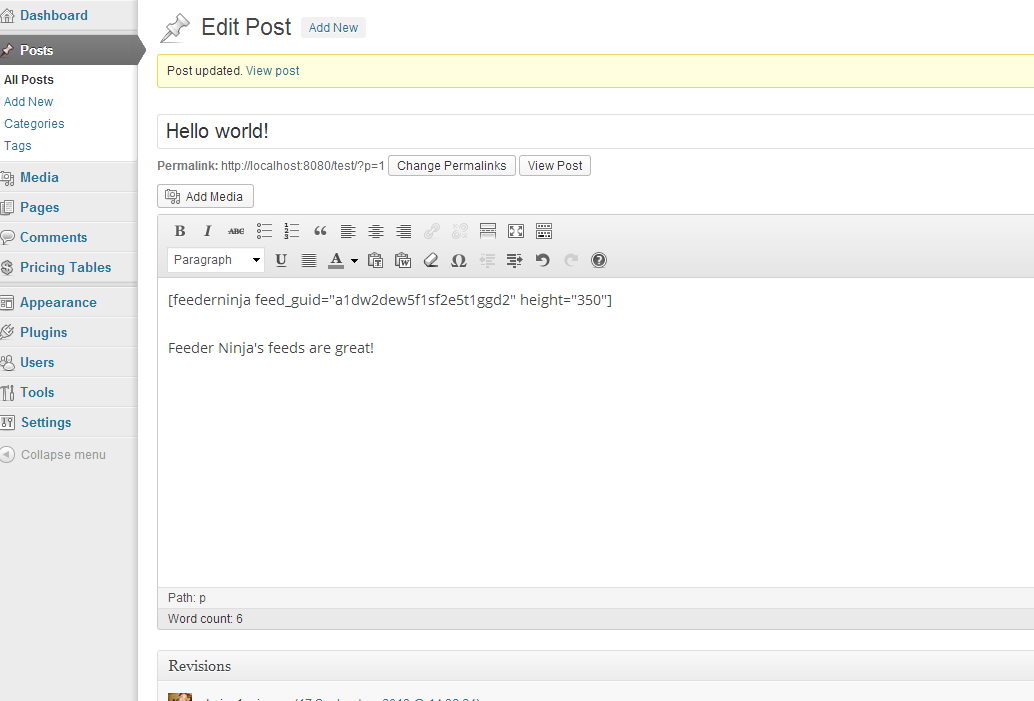This screenshot has height=701, width=1034.
Task: Collapse the admin sidebar menu
Action: click(53, 454)
